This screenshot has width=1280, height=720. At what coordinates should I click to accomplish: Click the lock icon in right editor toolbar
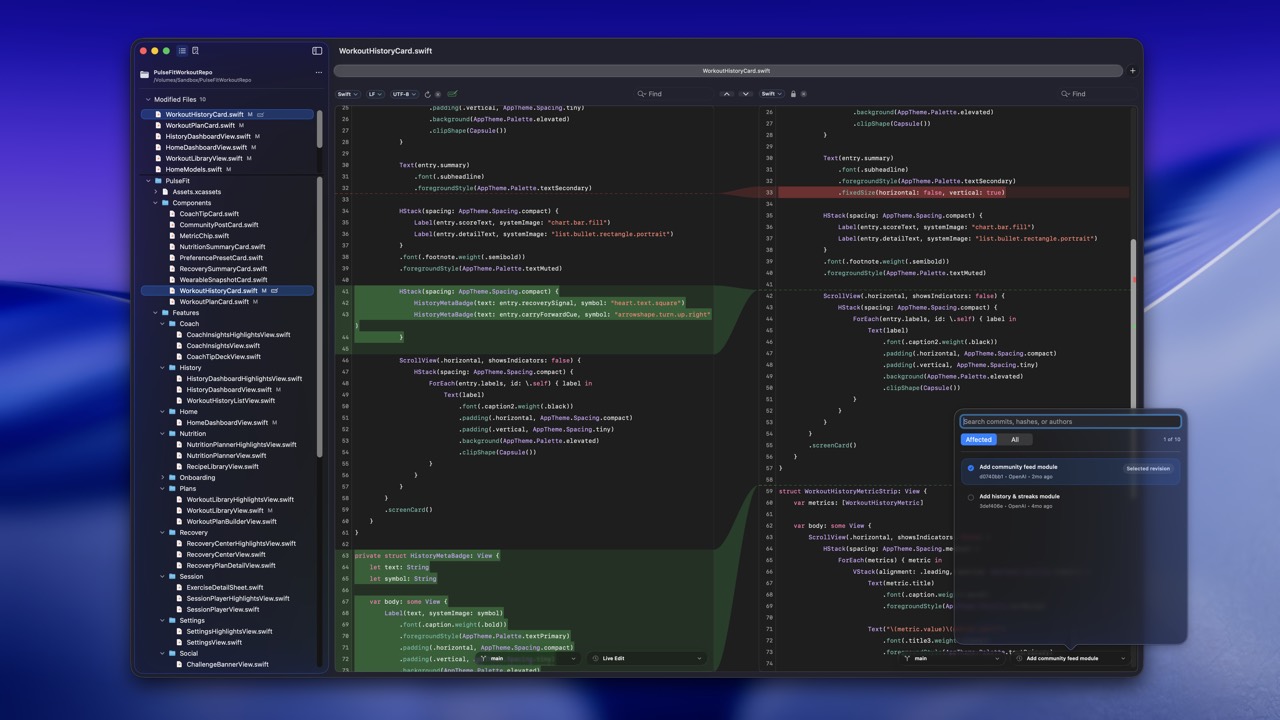tap(793, 94)
